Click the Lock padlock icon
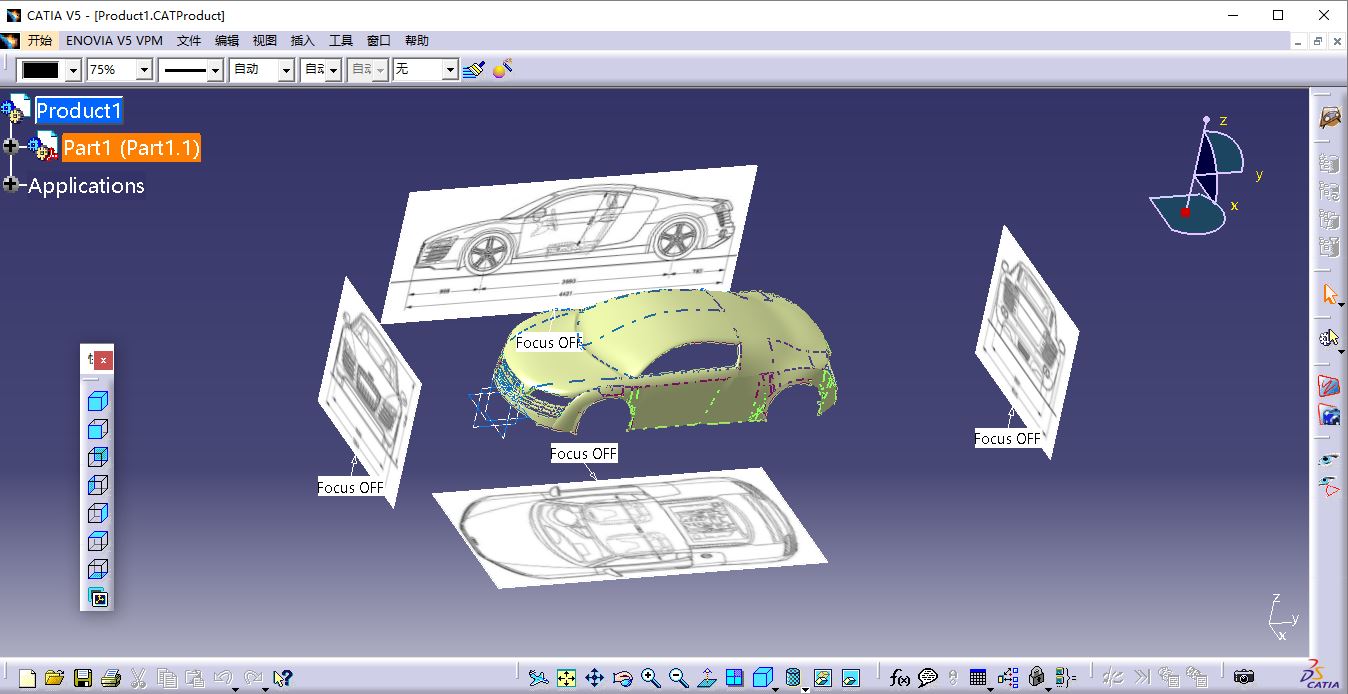 1037,678
